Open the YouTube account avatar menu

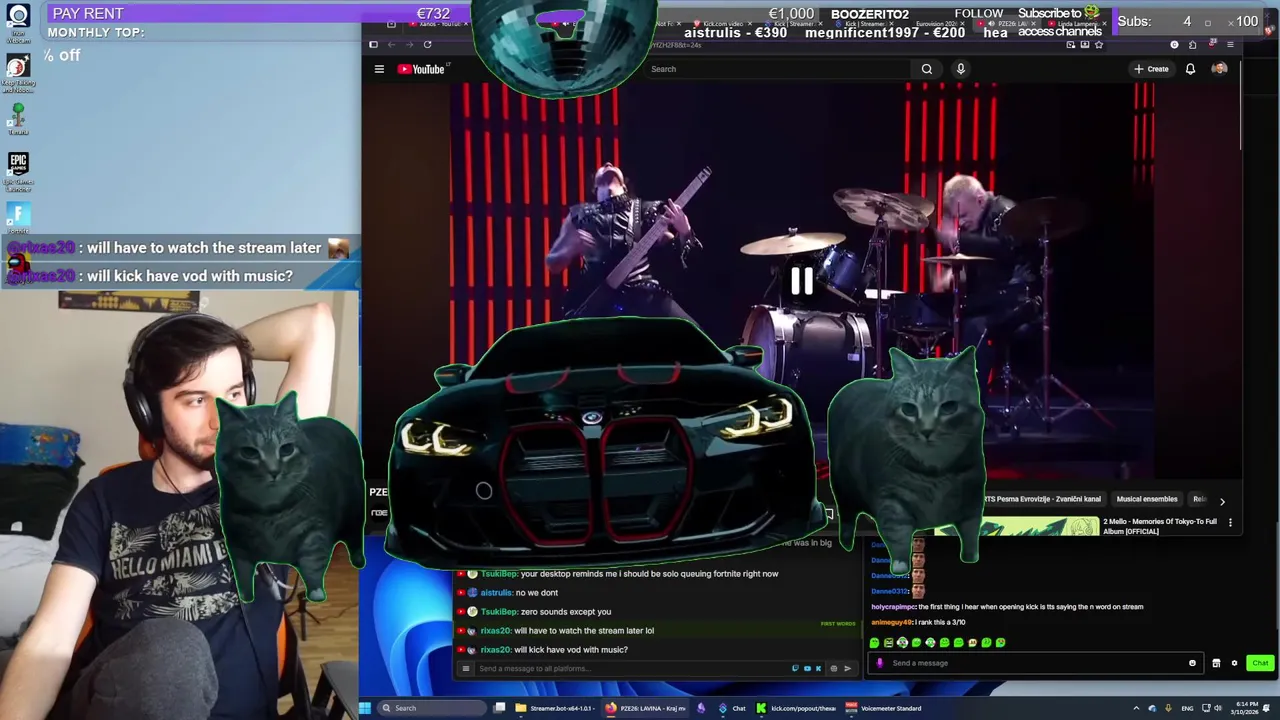tap(1219, 69)
